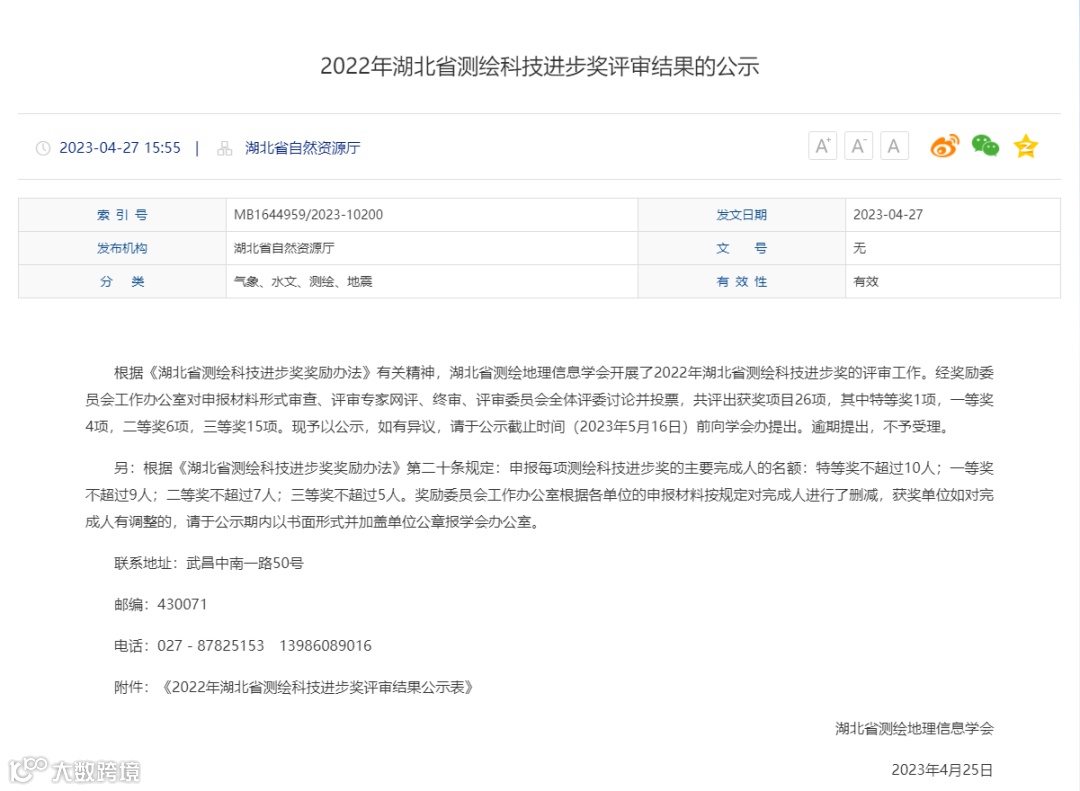Click the first paragraph starting with 根据《湖北省测绘科技进步奖奖励办法》
Viewport: 1080px width, 791px height.
click(x=539, y=400)
